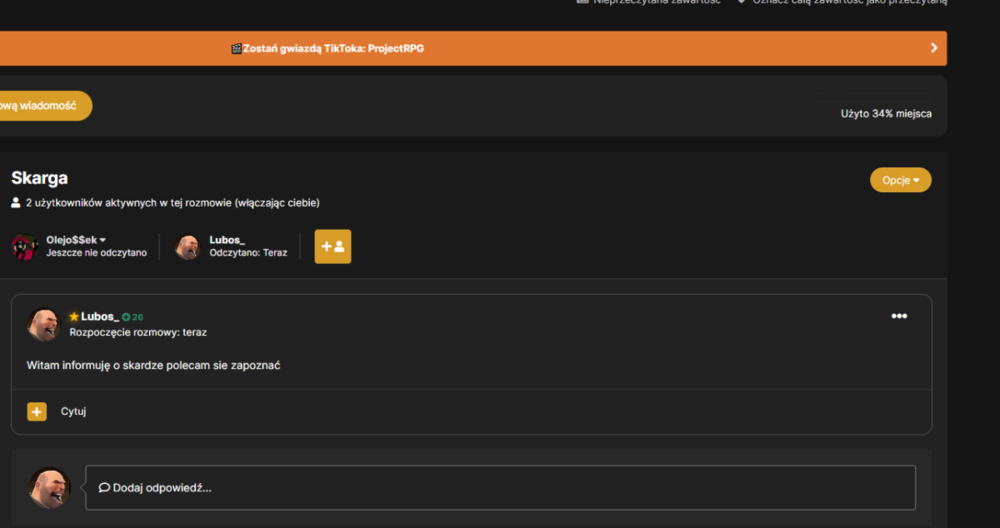1000x528 pixels.
Task: Open Lubos_ profile from message header
Action: pos(99,316)
